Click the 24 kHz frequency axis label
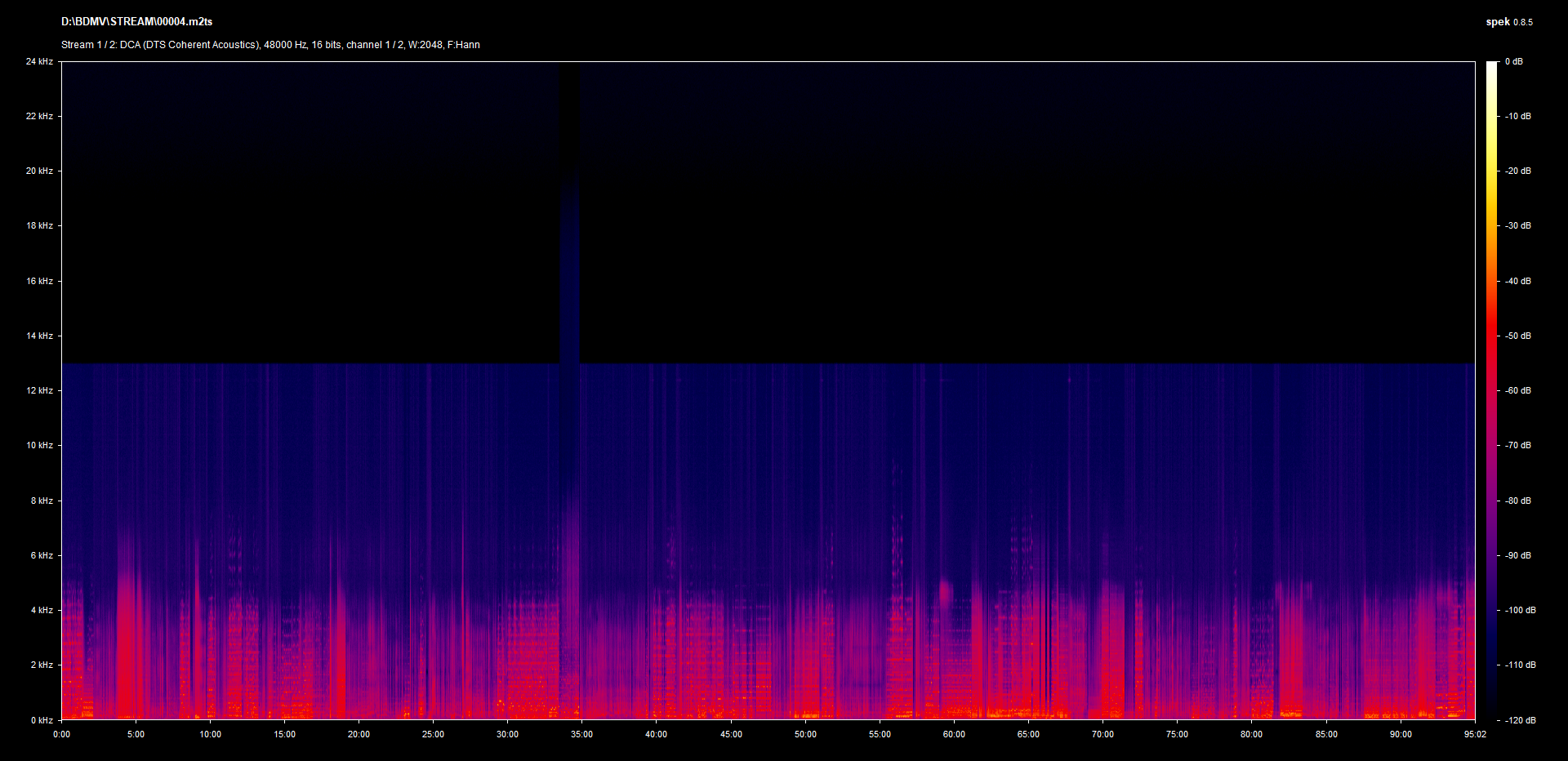 point(39,61)
